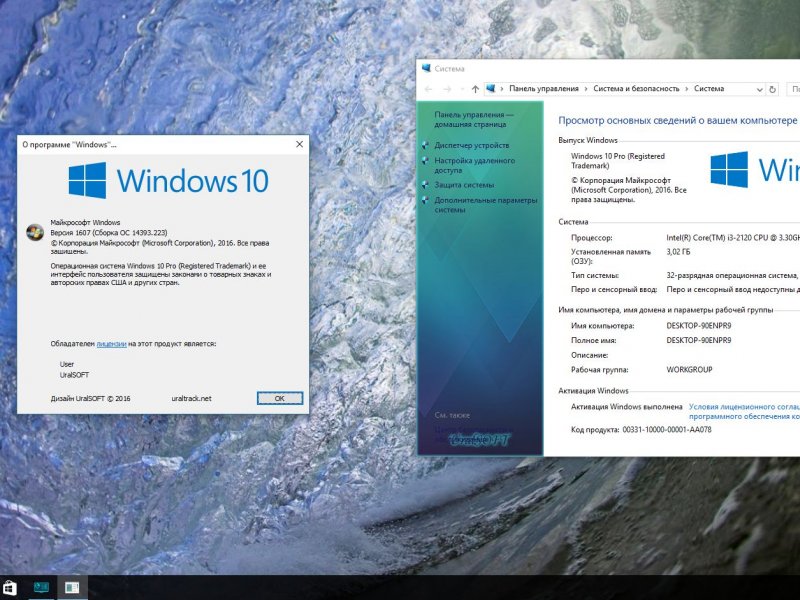Expand chevron after Панель управления breadcrumb
The width and height of the screenshot is (800, 600).
[586, 89]
